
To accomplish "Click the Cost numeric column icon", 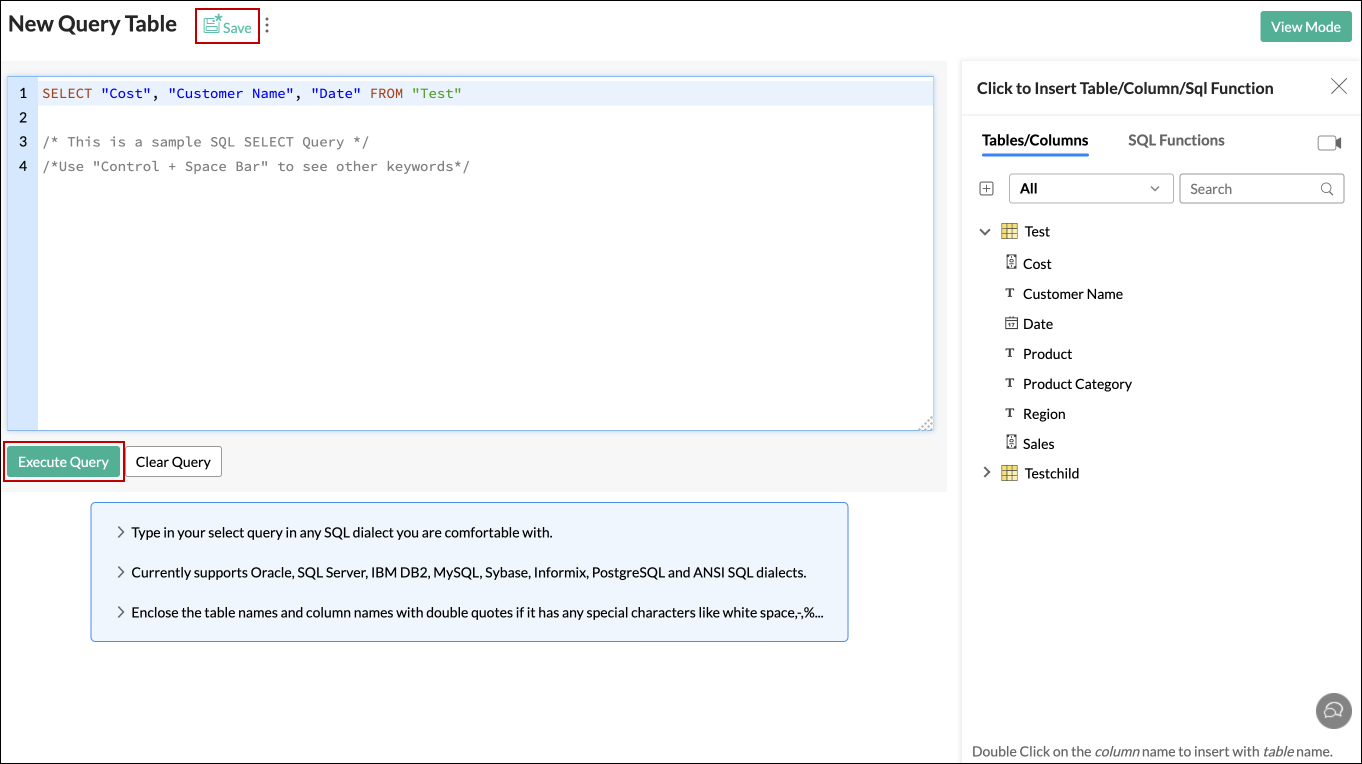I will (x=1011, y=262).
